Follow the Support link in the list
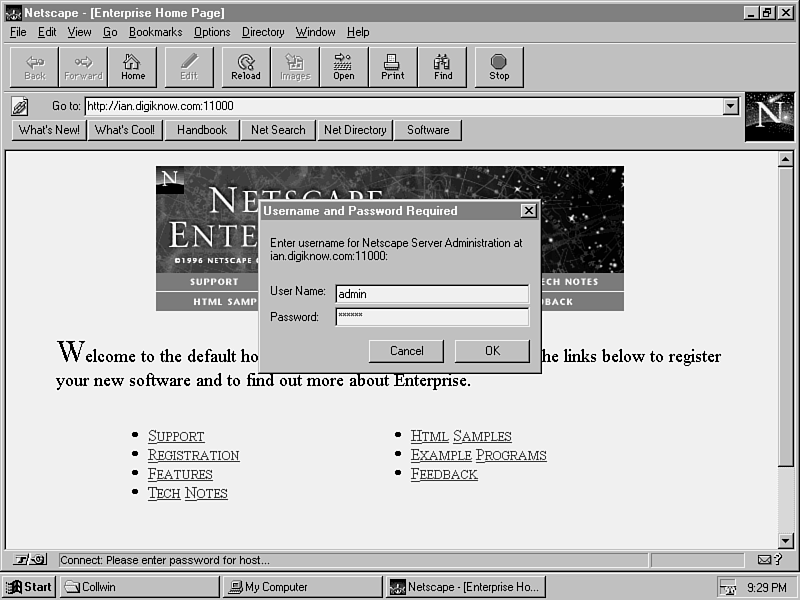800x600 pixels. click(176, 436)
